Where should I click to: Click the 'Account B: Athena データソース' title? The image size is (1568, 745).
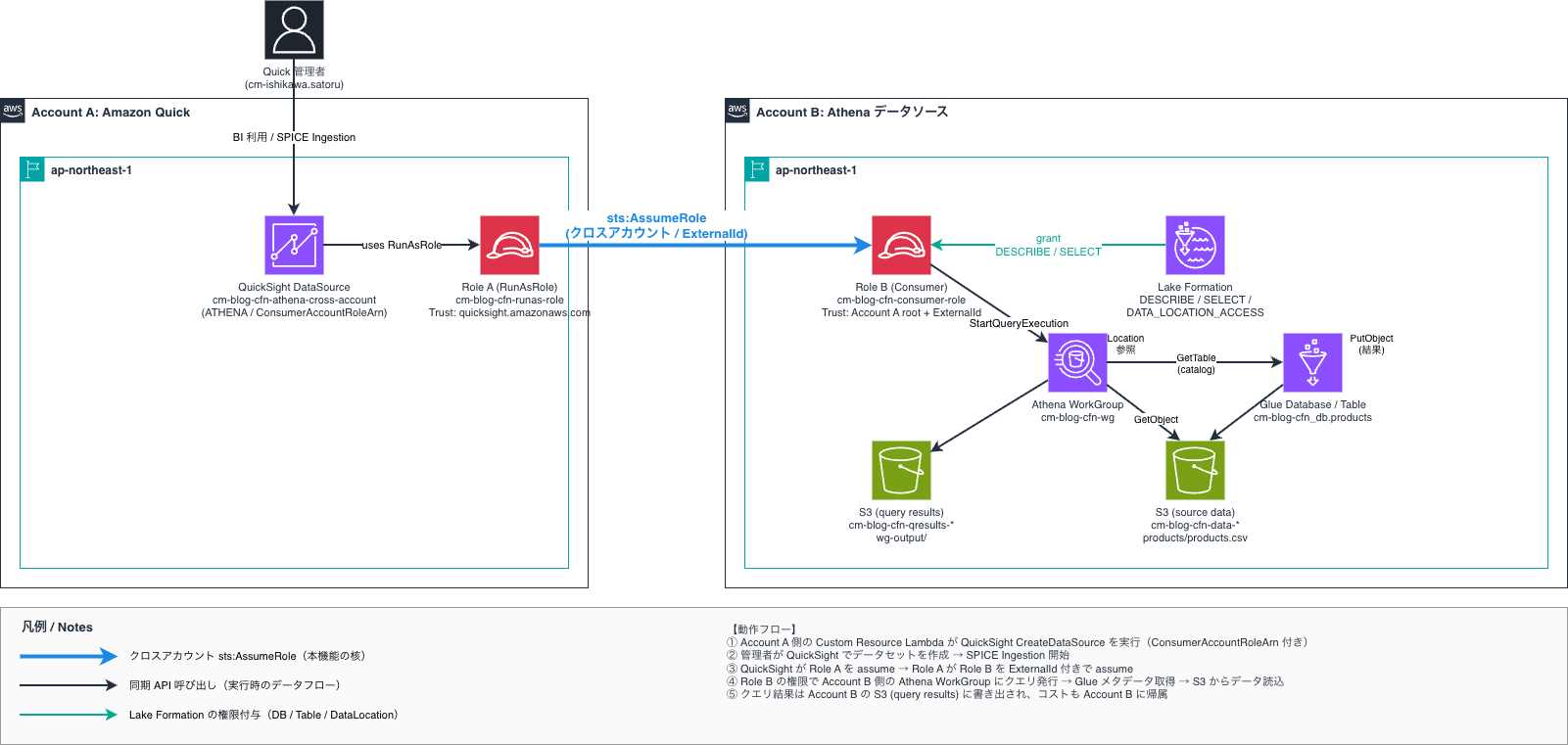[852, 112]
